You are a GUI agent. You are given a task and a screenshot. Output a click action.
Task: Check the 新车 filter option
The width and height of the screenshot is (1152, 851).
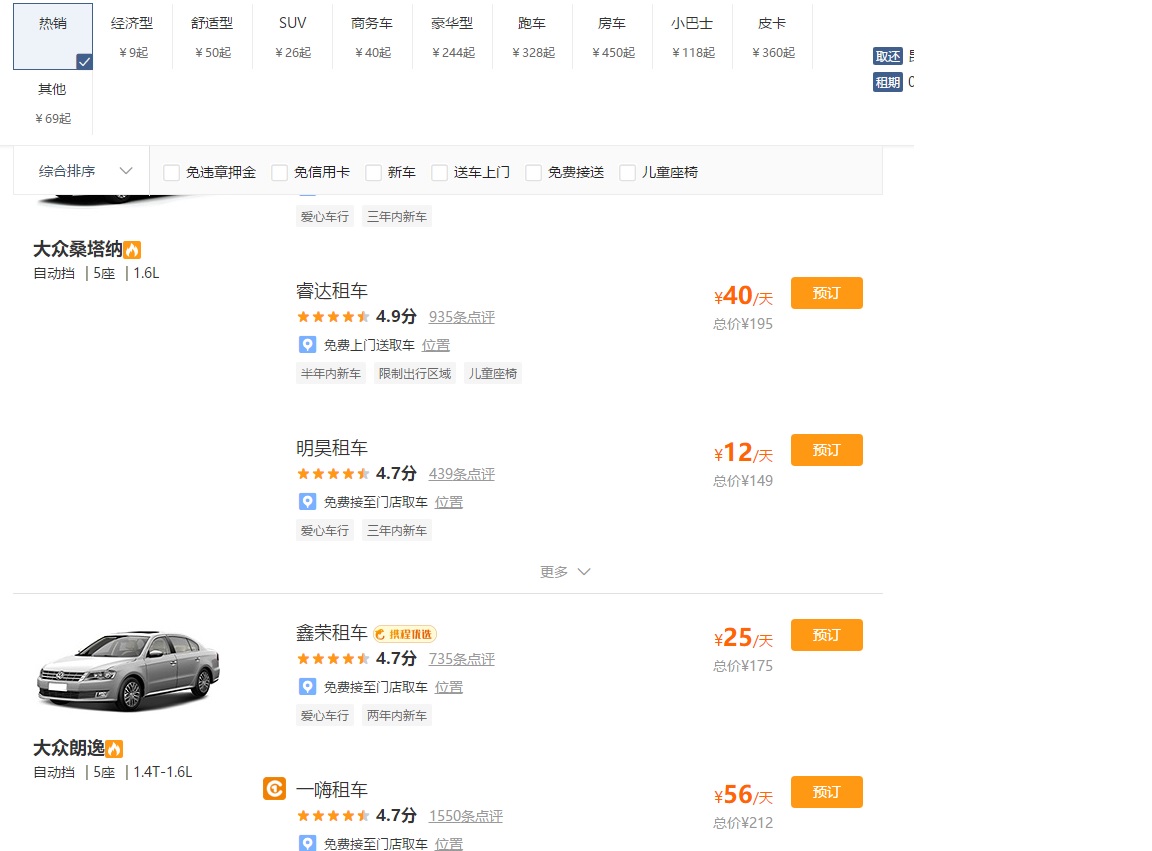tap(375, 172)
